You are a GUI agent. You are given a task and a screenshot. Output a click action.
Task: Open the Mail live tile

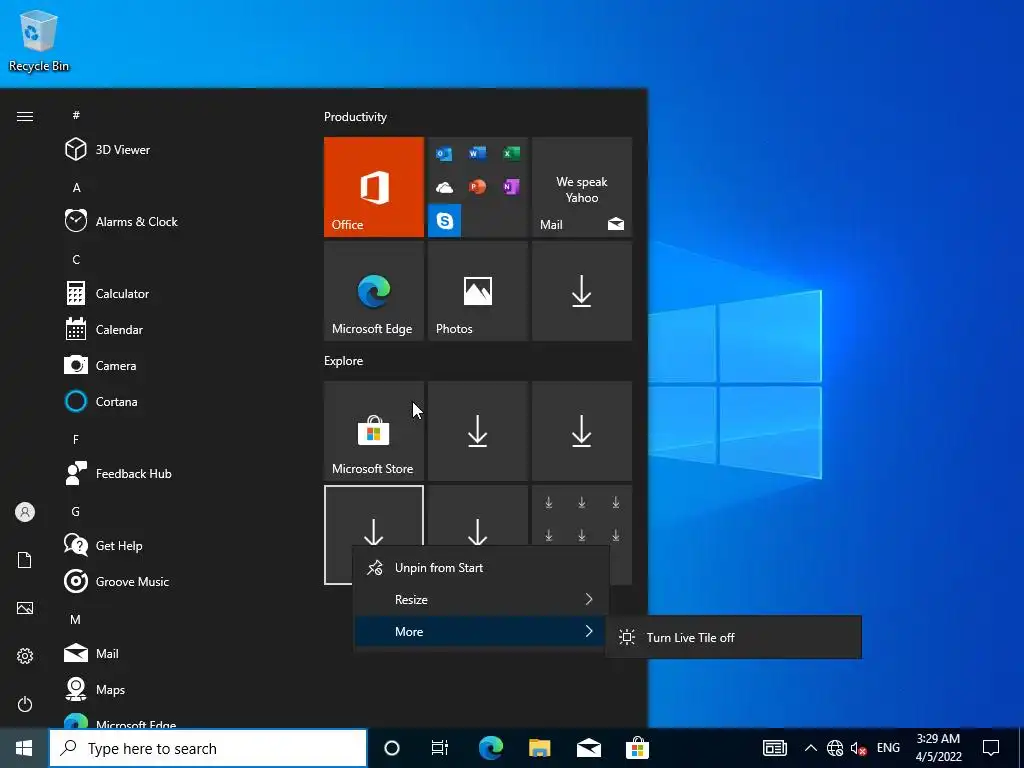click(x=582, y=187)
